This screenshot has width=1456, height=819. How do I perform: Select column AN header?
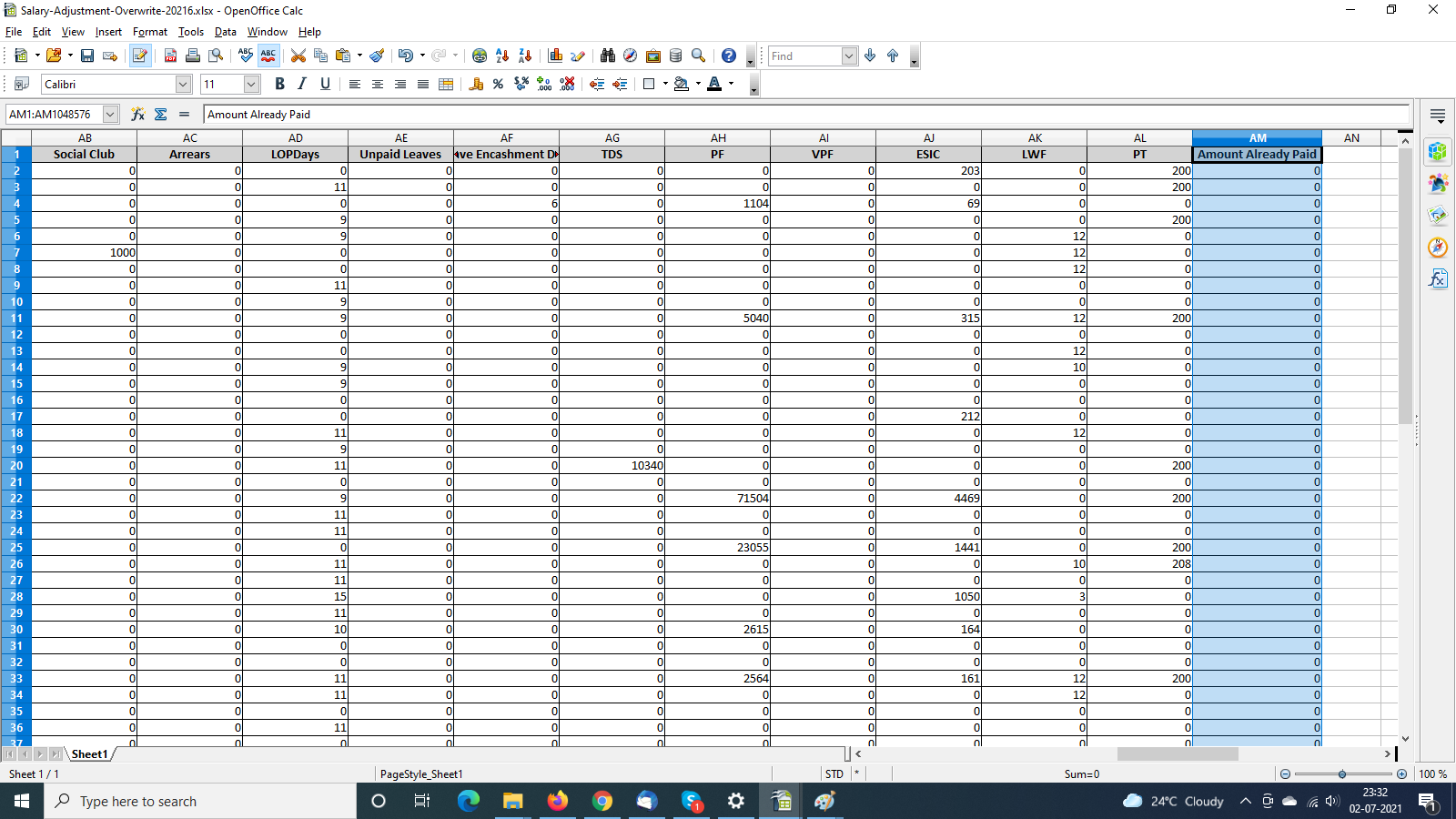pos(1351,138)
